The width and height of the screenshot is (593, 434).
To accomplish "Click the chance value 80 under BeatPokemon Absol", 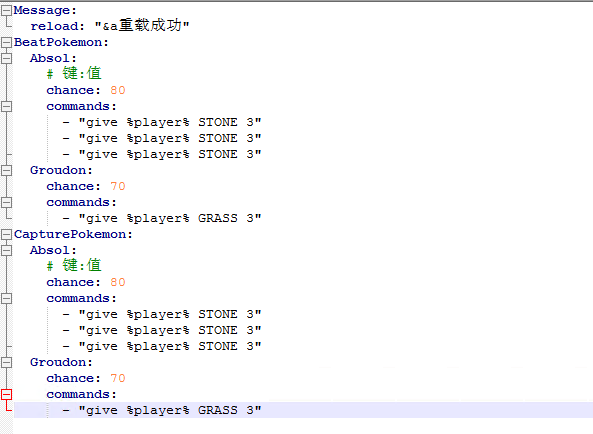I will pyautogui.click(x=118, y=90).
